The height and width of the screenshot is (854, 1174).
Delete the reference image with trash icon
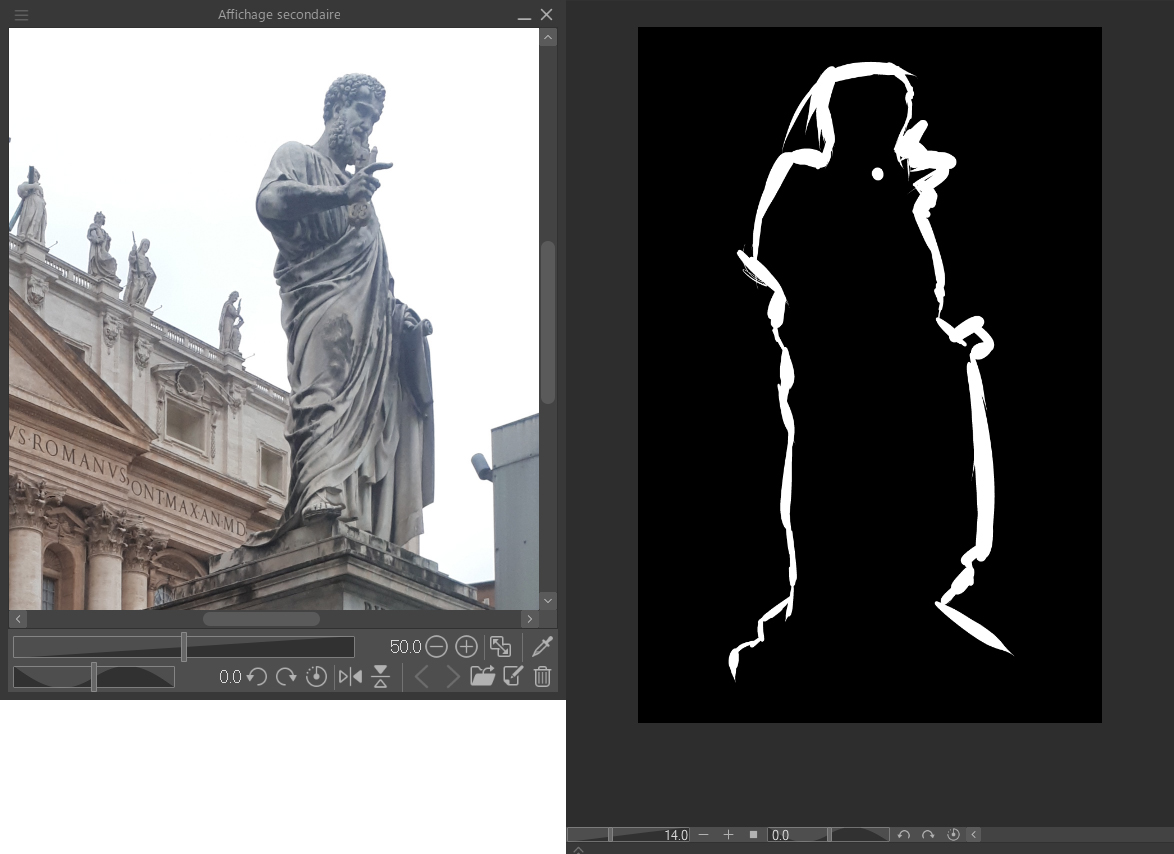[542, 677]
